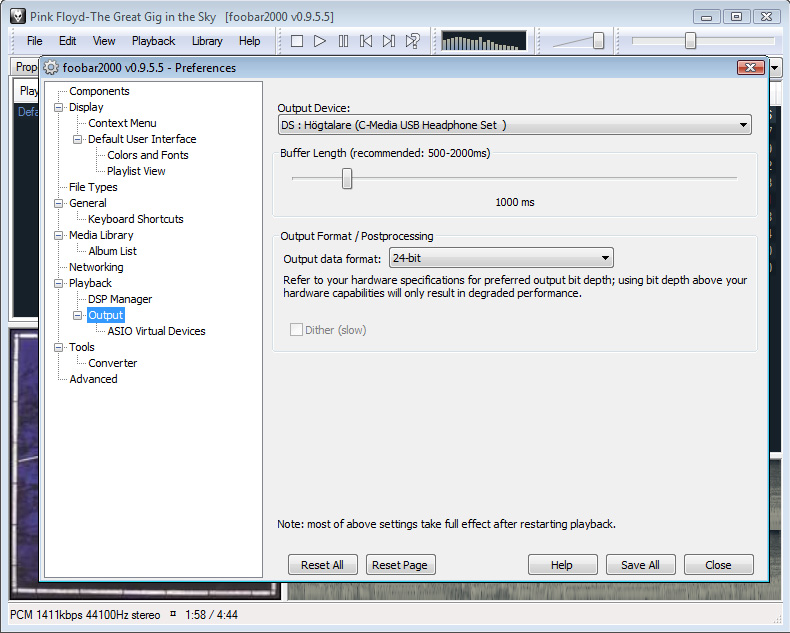The image size is (790, 633).
Task: Collapse the General tree node
Action: click(x=59, y=203)
